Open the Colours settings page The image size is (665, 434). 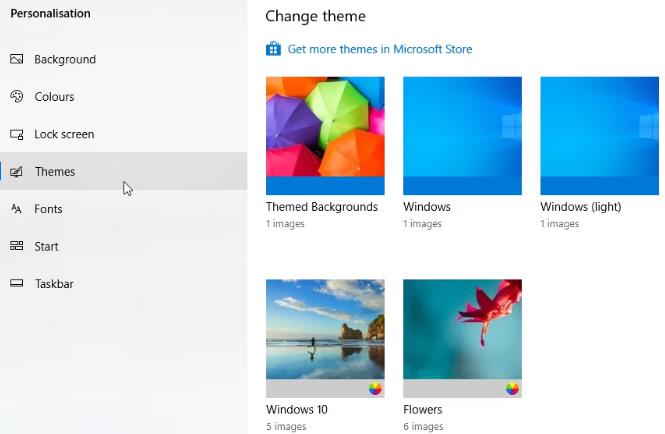(123, 96)
